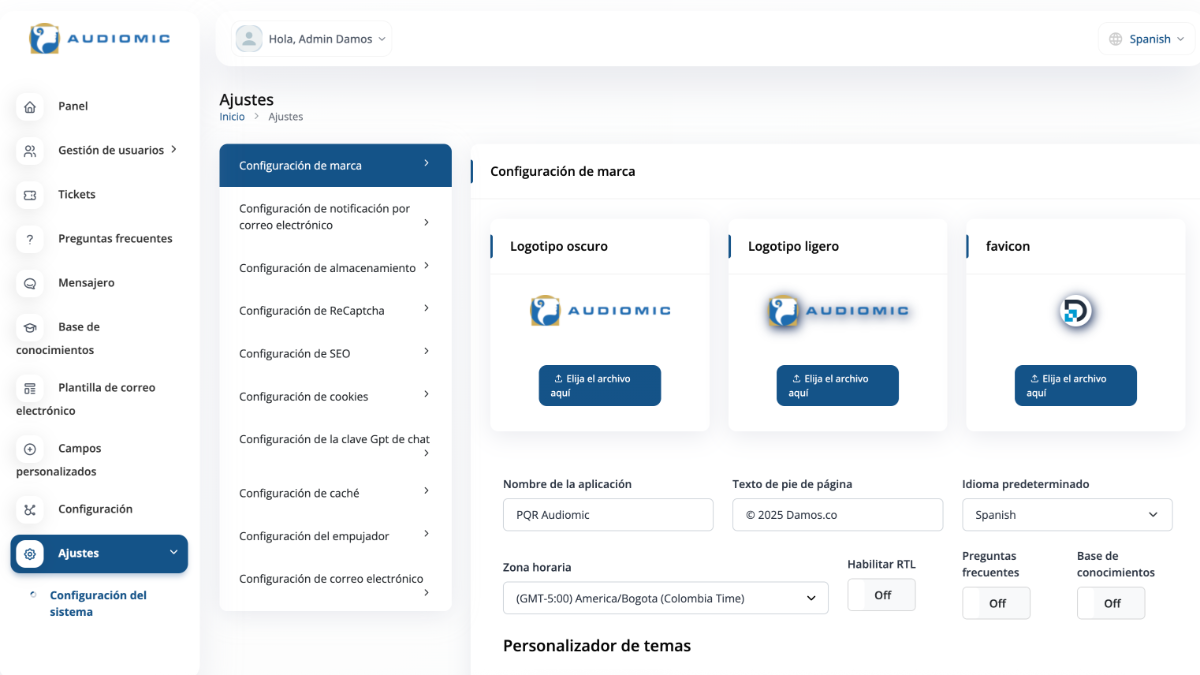Click Elija el archivo aquí under favicon
1200x675 pixels.
pos(1075,385)
